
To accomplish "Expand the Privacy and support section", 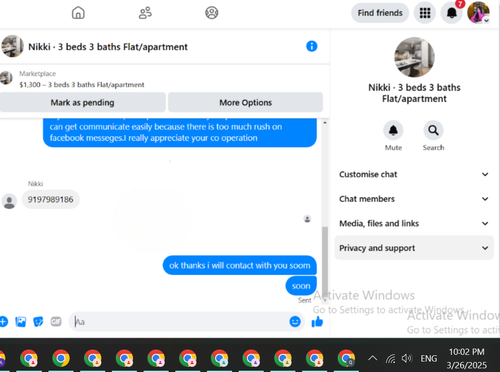I will pyautogui.click(x=414, y=248).
